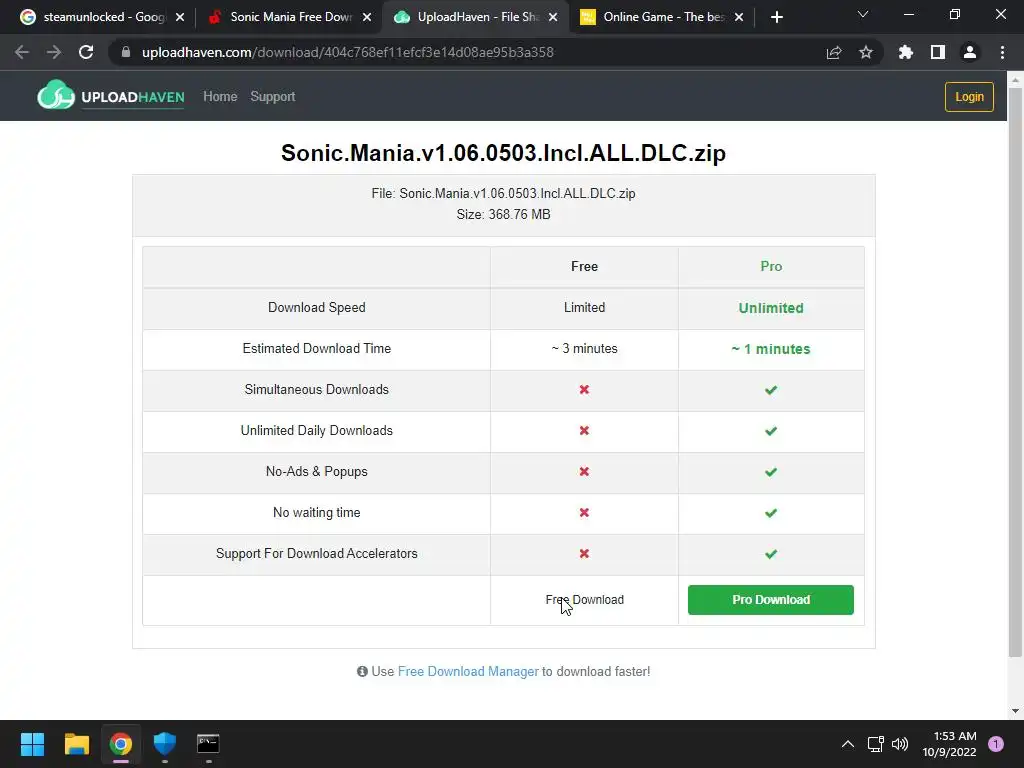Click 'Support For Download Accelerators' row label
The width and height of the screenshot is (1024, 768).
tap(317, 554)
